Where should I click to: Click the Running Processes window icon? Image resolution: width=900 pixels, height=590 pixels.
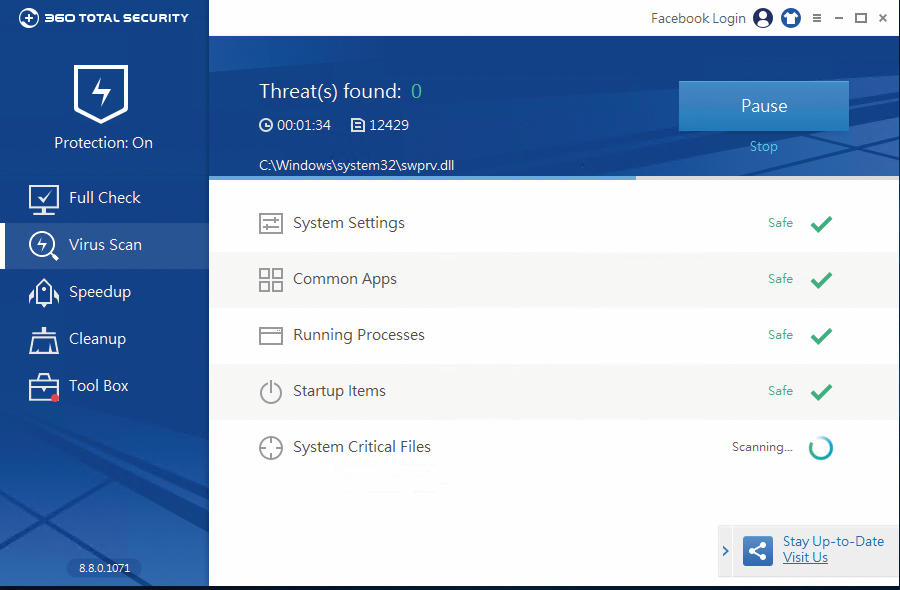271,336
